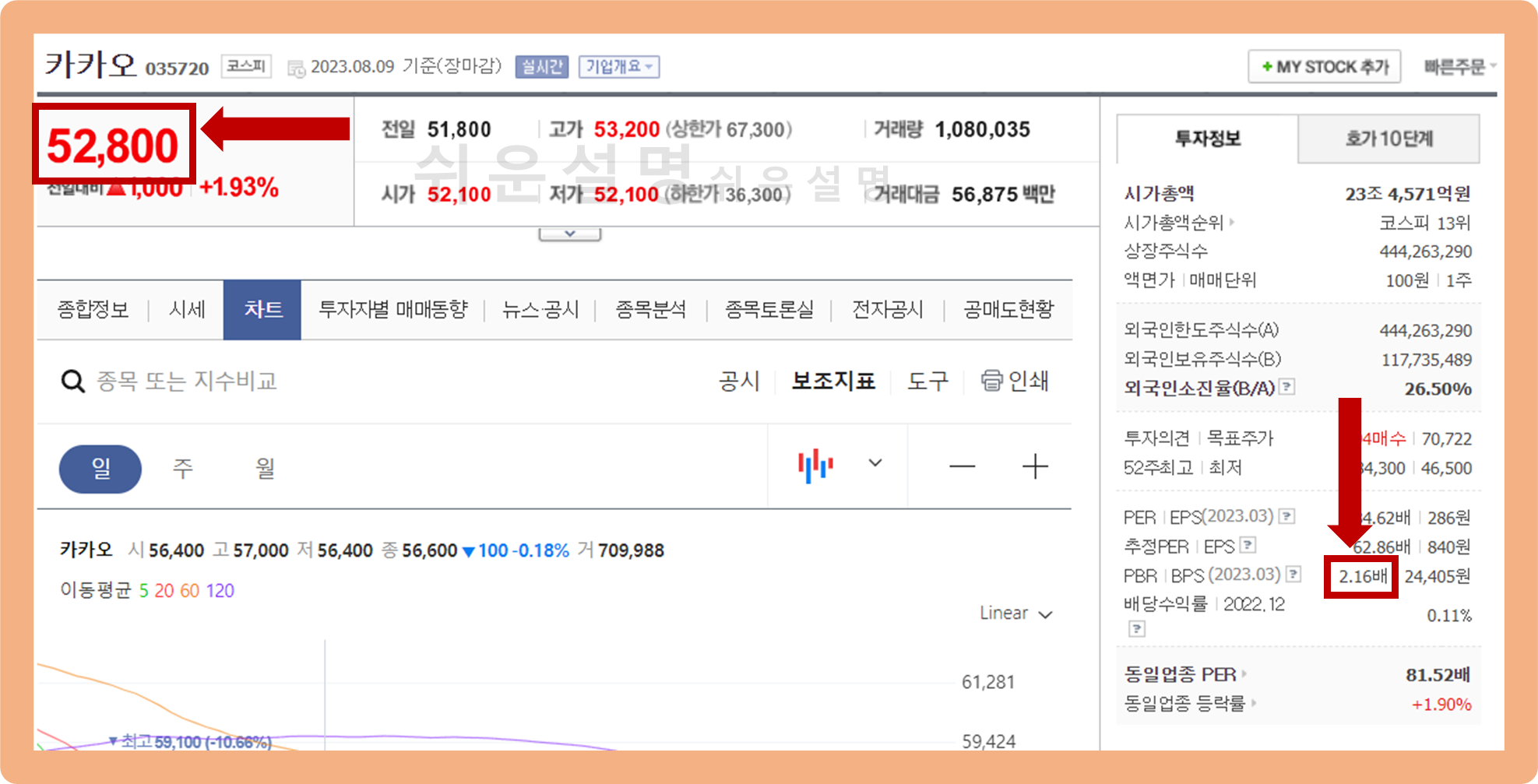The image size is (1538, 784).
Task: Click the help icon next to PBR BPS(2023.03)
Action: click(1293, 574)
